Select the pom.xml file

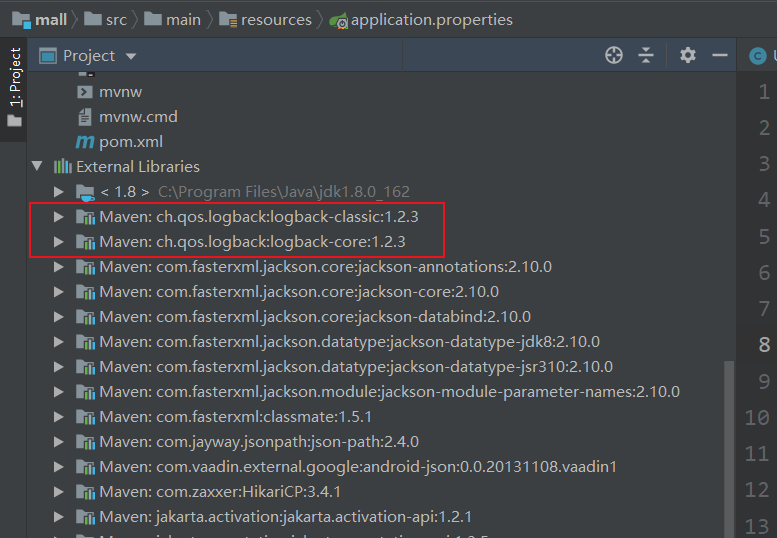coord(131,142)
